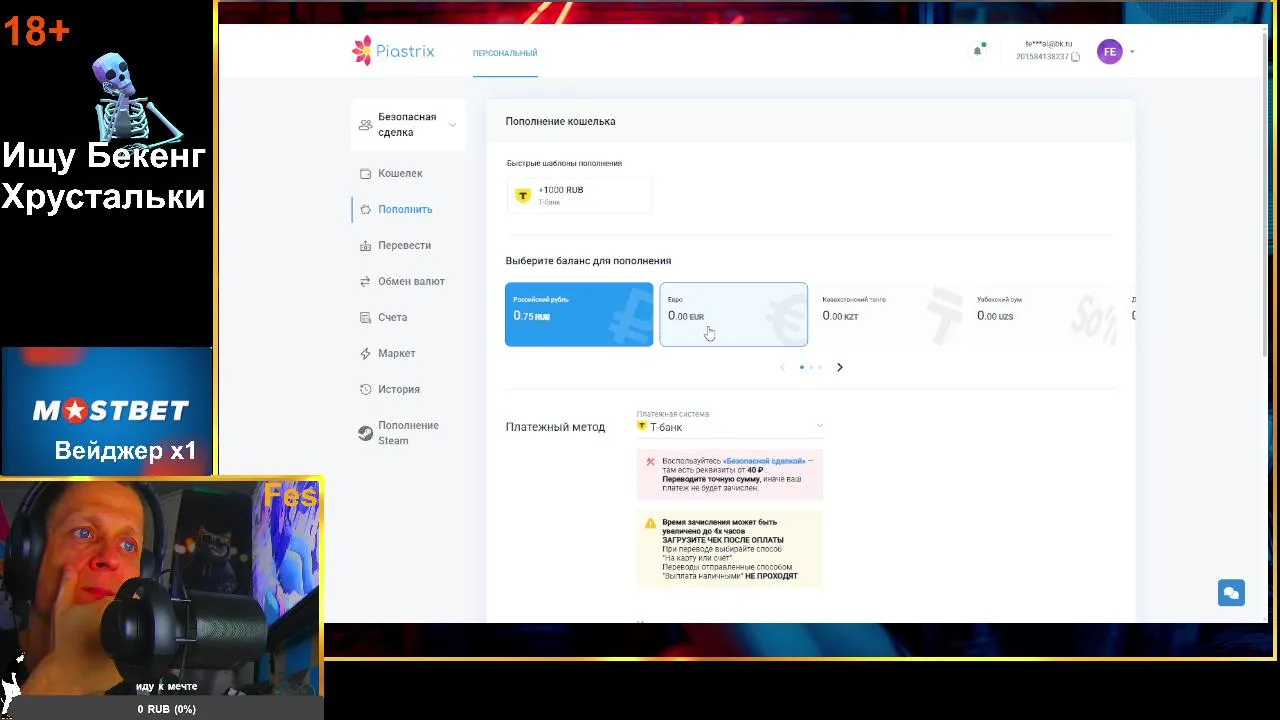Select the Российский рубль balance card
This screenshot has width=1280, height=720.
pyautogui.click(x=579, y=314)
